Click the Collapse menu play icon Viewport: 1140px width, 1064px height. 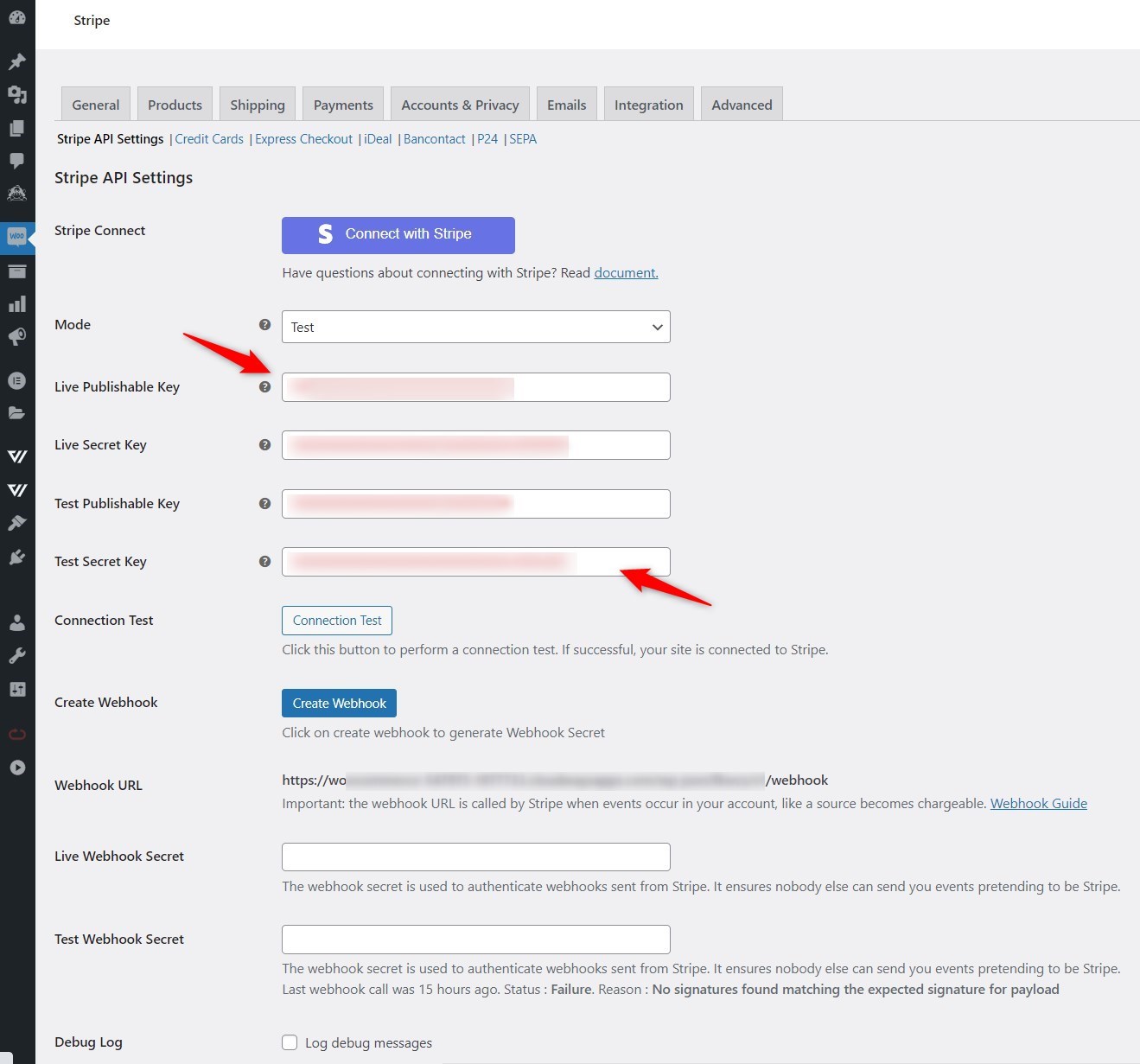click(17, 768)
